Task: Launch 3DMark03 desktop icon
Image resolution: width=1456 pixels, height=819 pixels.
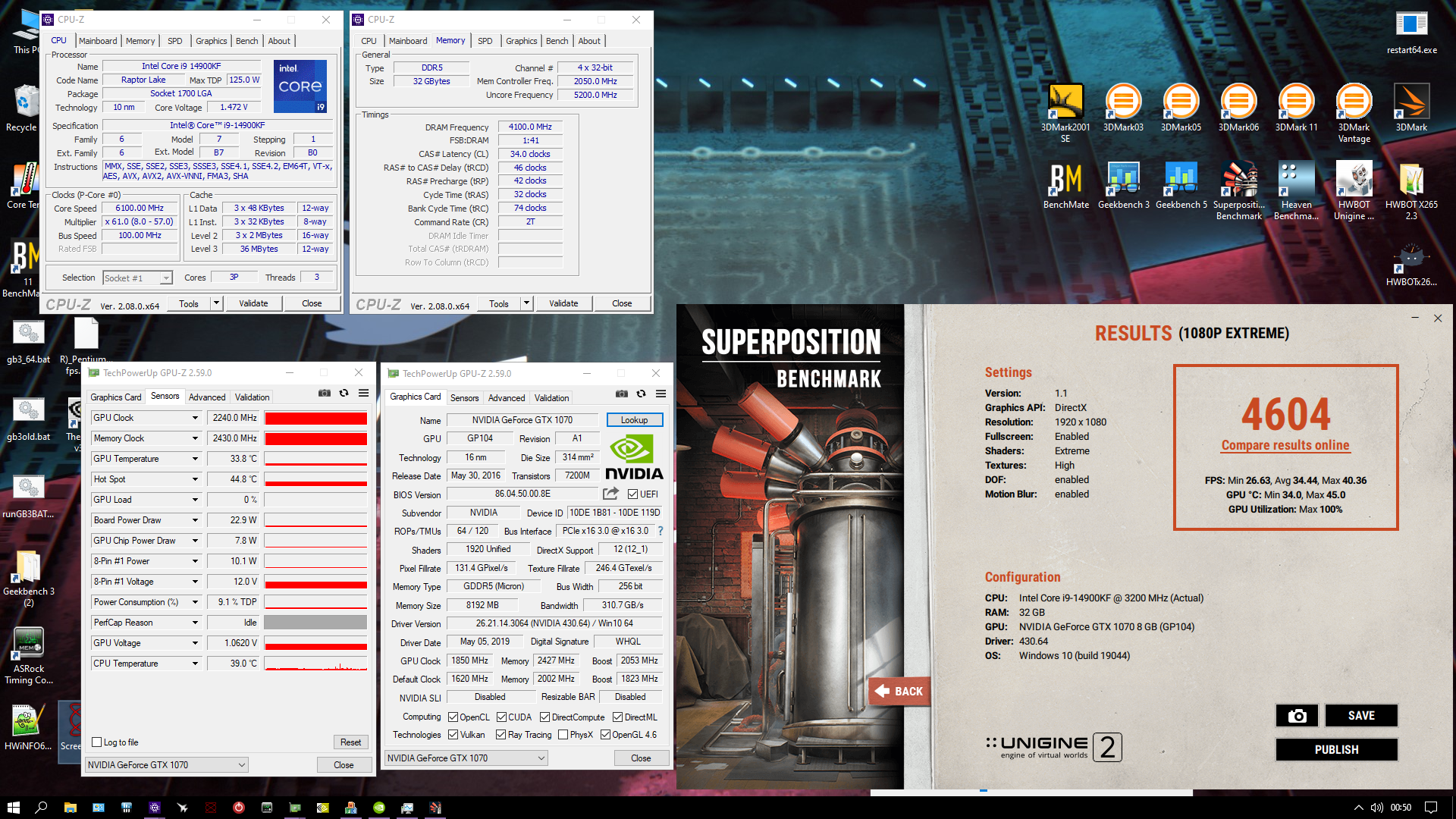Action: coord(1123,108)
